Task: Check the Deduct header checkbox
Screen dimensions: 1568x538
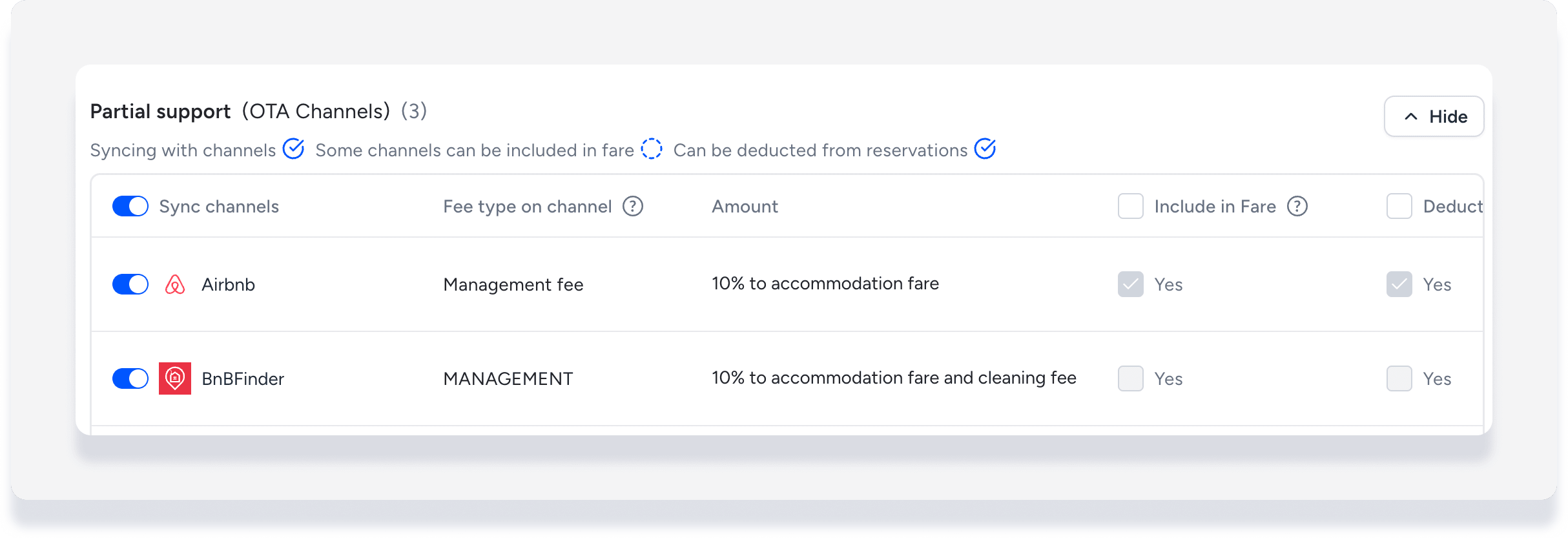Action: click(x=1399, y=207)
